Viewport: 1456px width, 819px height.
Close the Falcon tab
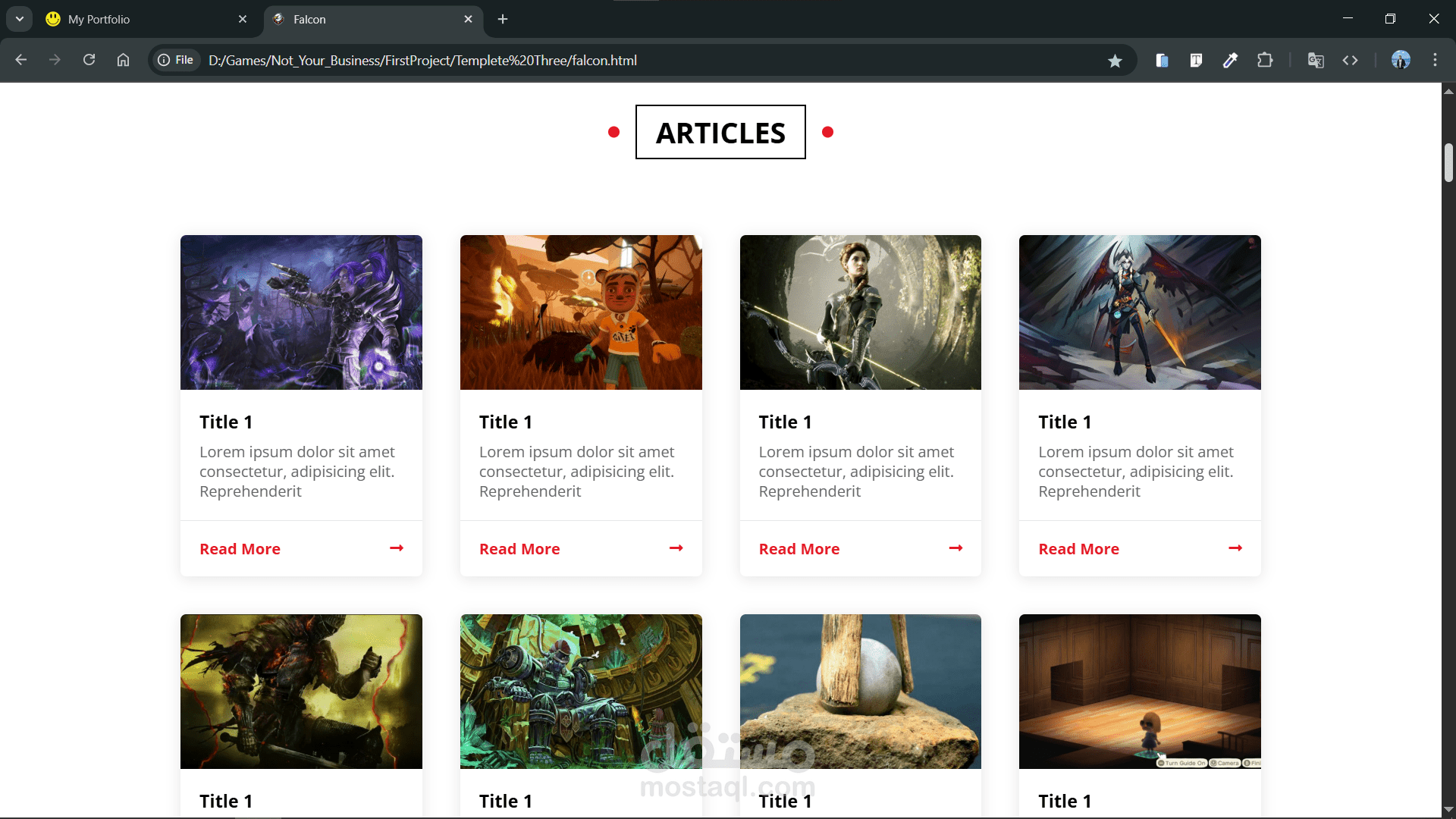tap(468, 19)
